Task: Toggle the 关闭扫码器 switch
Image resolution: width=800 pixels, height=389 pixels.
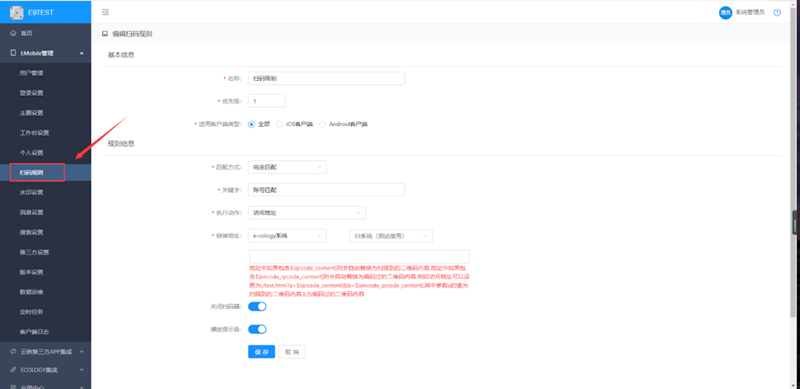Action: (x=257, y=306)
